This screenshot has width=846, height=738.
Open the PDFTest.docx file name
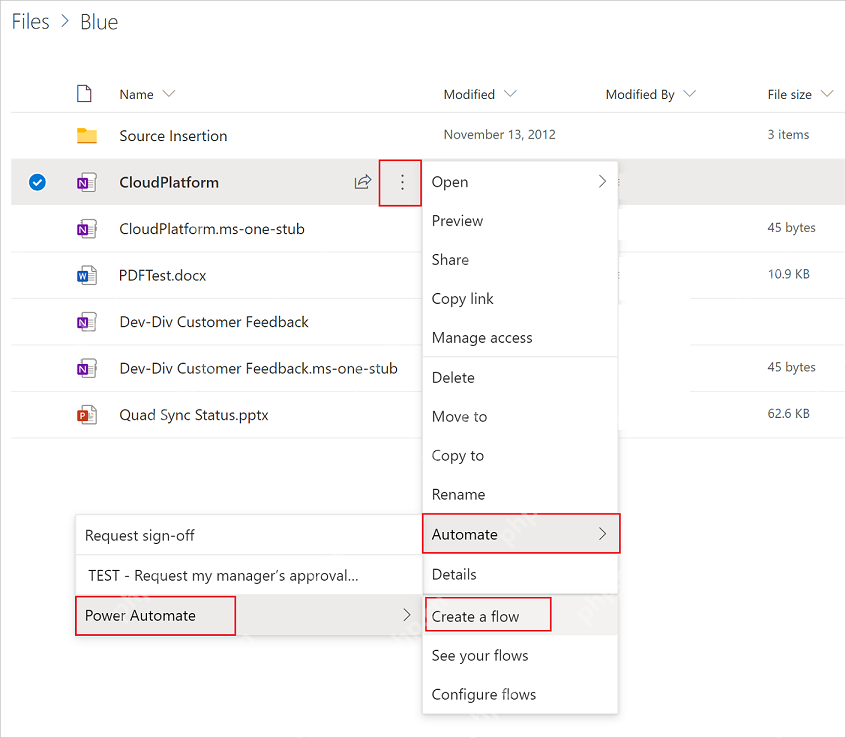162,275
